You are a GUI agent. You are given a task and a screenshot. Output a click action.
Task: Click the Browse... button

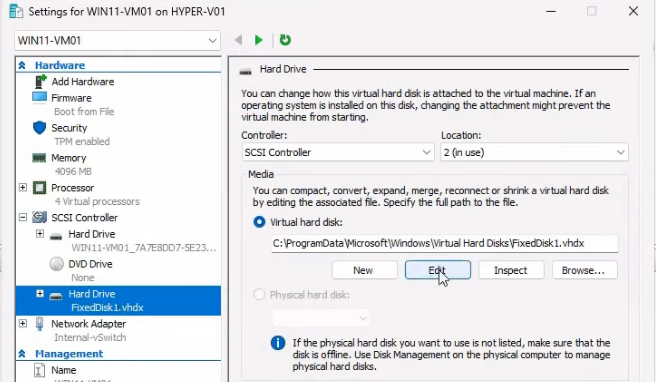click(584, 270)
